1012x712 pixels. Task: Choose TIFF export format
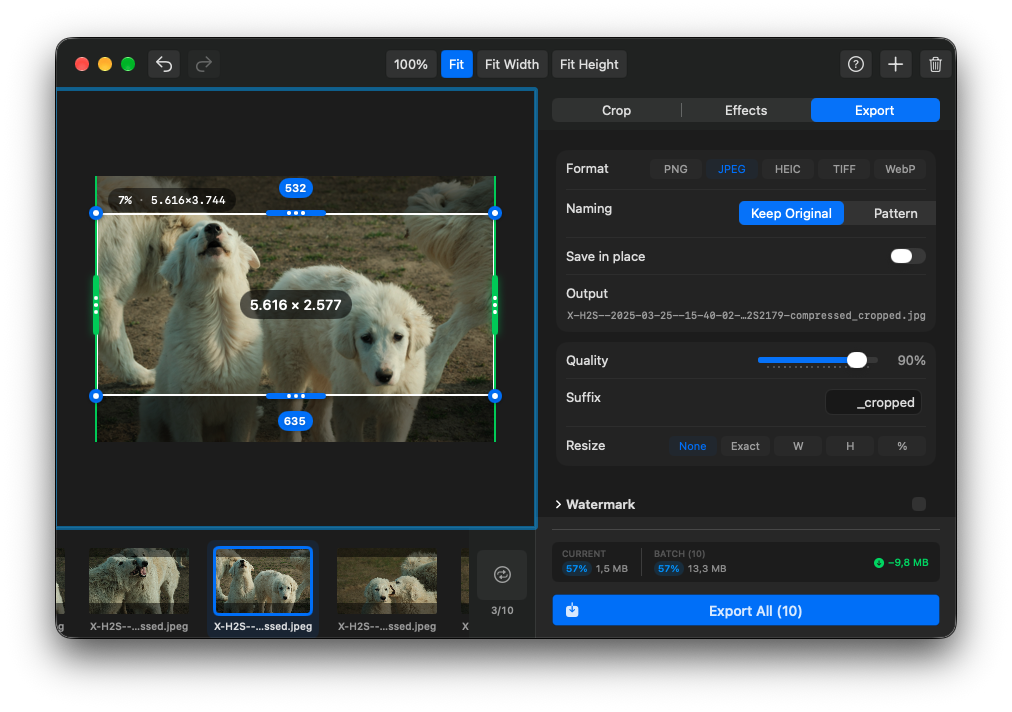[844, 169]
